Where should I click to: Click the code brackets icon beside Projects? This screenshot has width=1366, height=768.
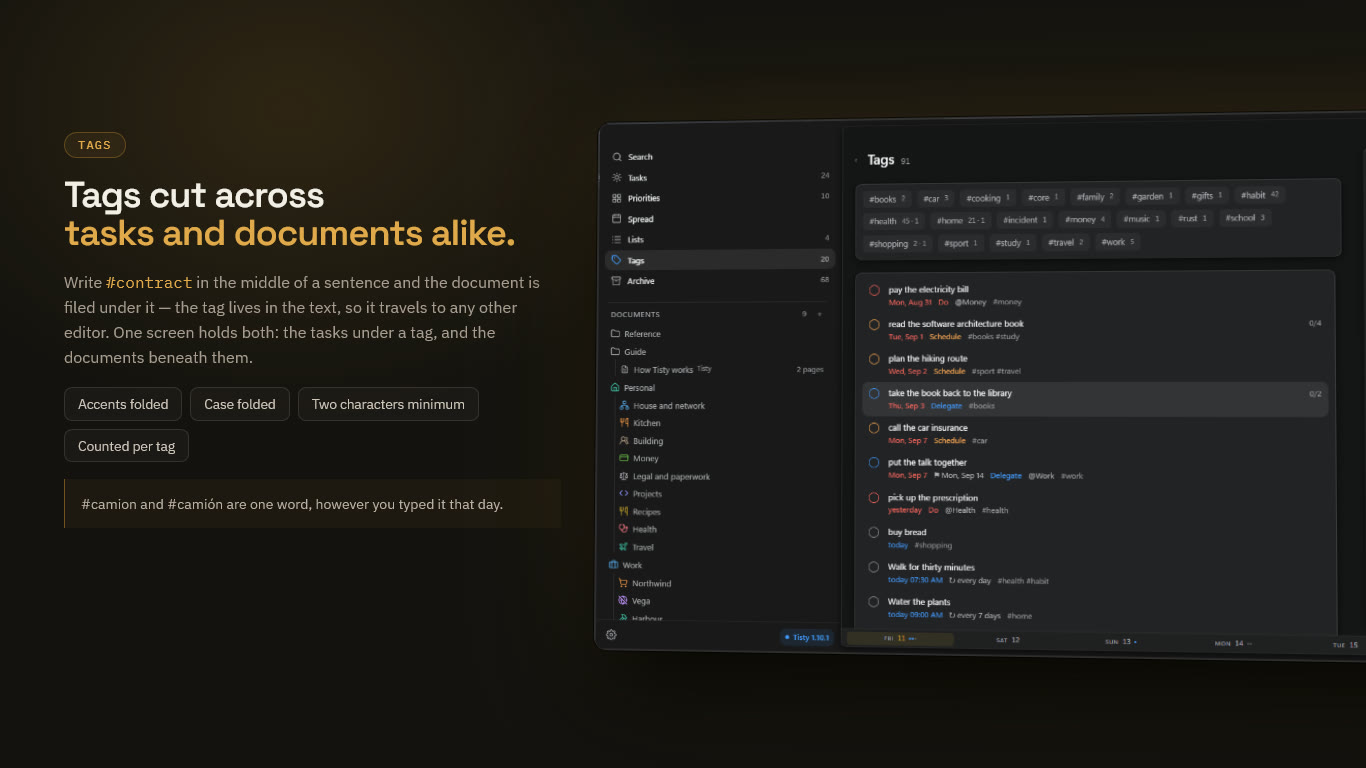(x=624, y=493)
